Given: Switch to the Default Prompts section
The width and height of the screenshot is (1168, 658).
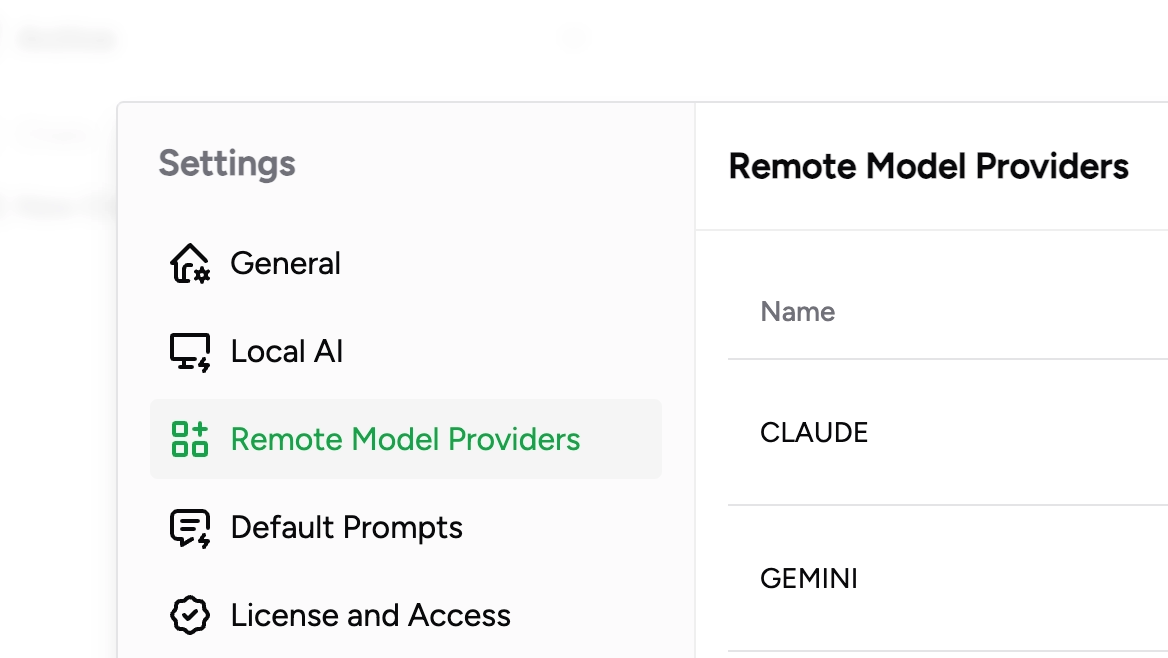Looking at the screenshot, I should 346,527.
